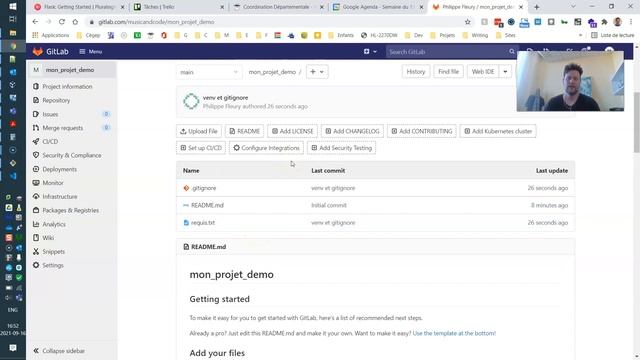Open a new browser tab
Viewport: 640px width, 360px height.
pyautogui.click(x=537, y=7)
